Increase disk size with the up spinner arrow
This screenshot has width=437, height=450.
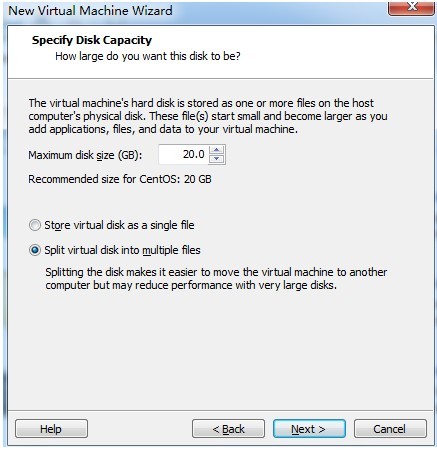pyautogui.click(x=217, y=150)
